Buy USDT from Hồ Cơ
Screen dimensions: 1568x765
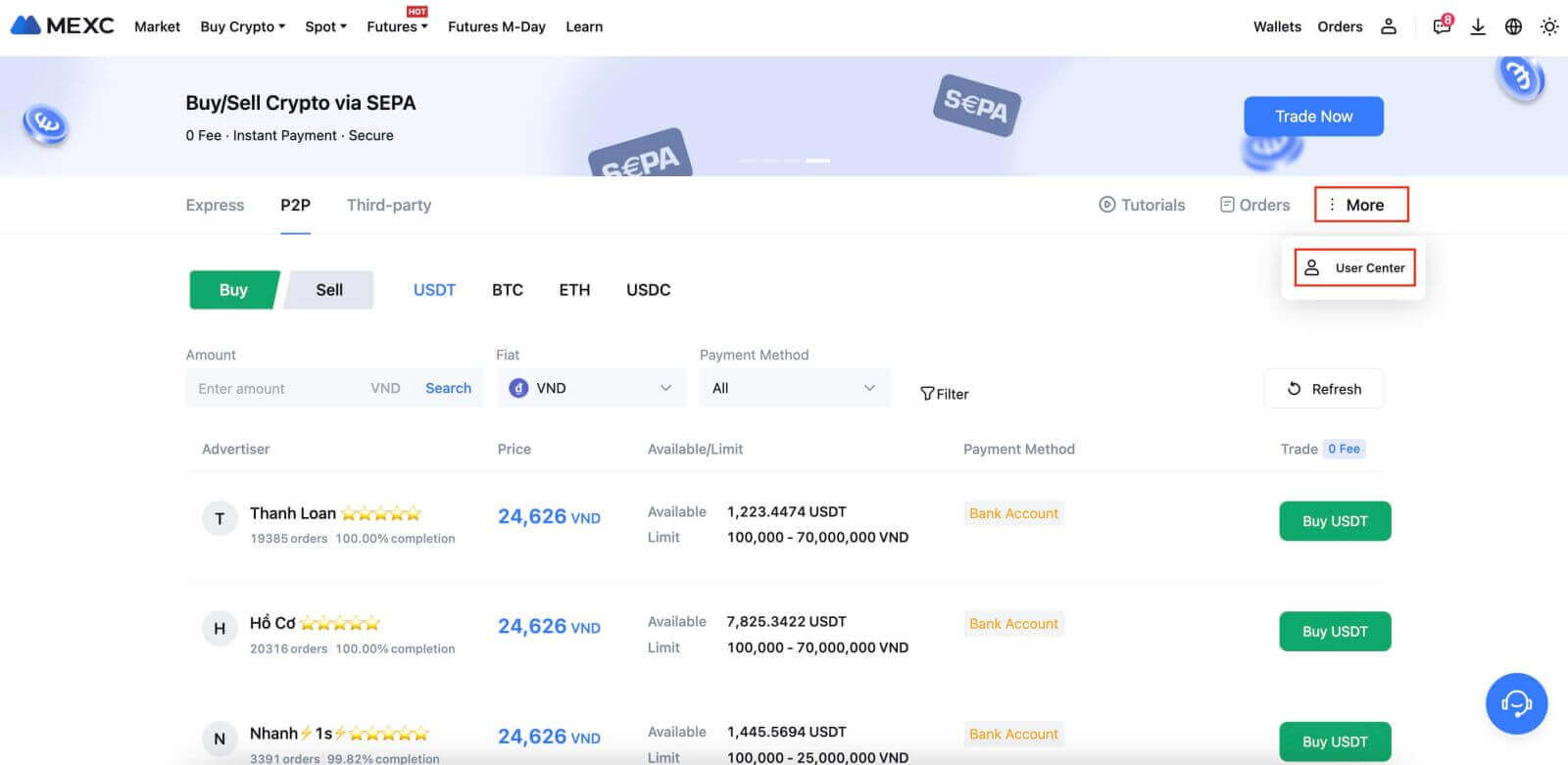(x=1335, y=632)
